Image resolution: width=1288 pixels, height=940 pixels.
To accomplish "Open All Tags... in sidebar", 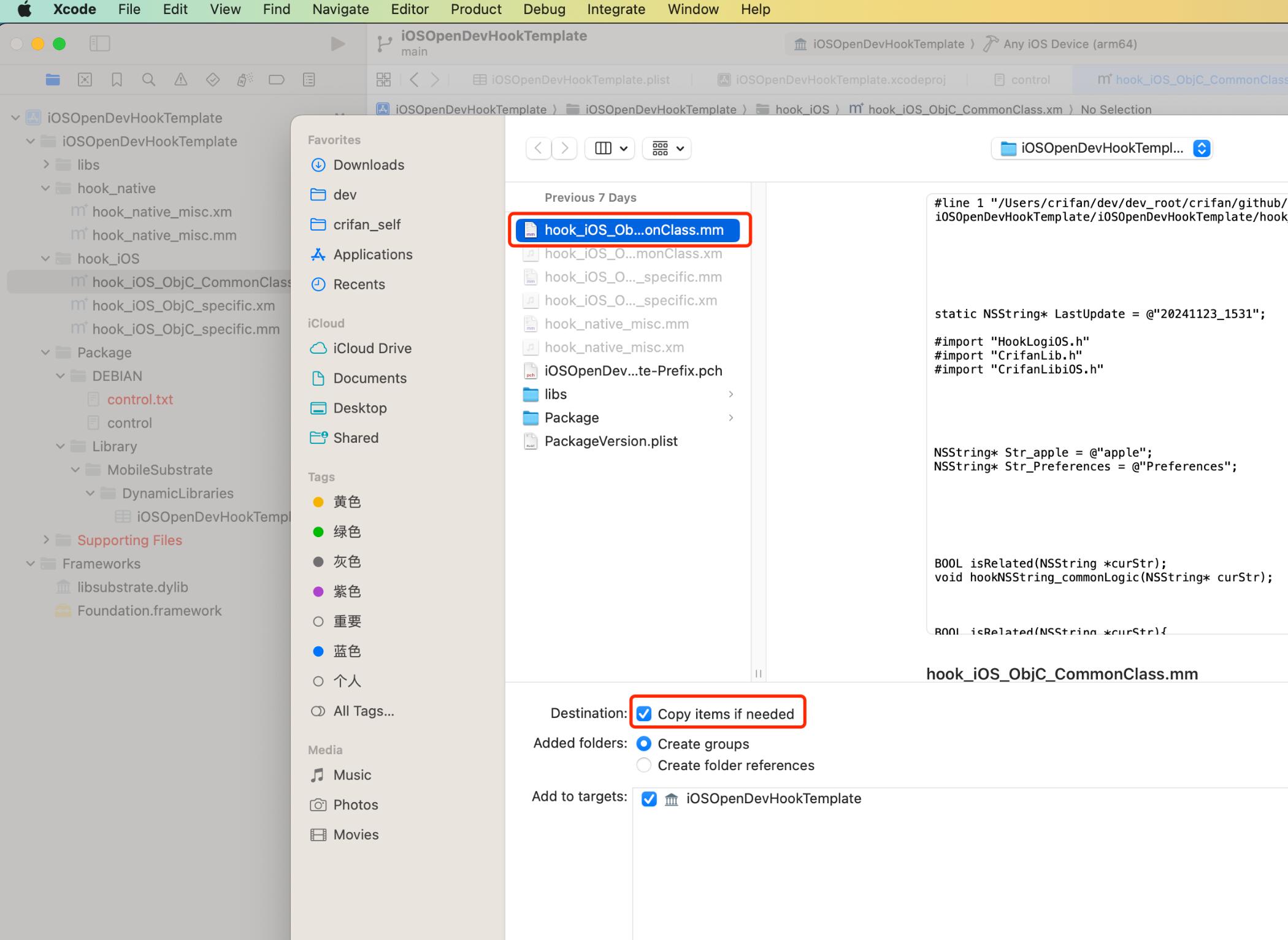I will coord(363,711).
